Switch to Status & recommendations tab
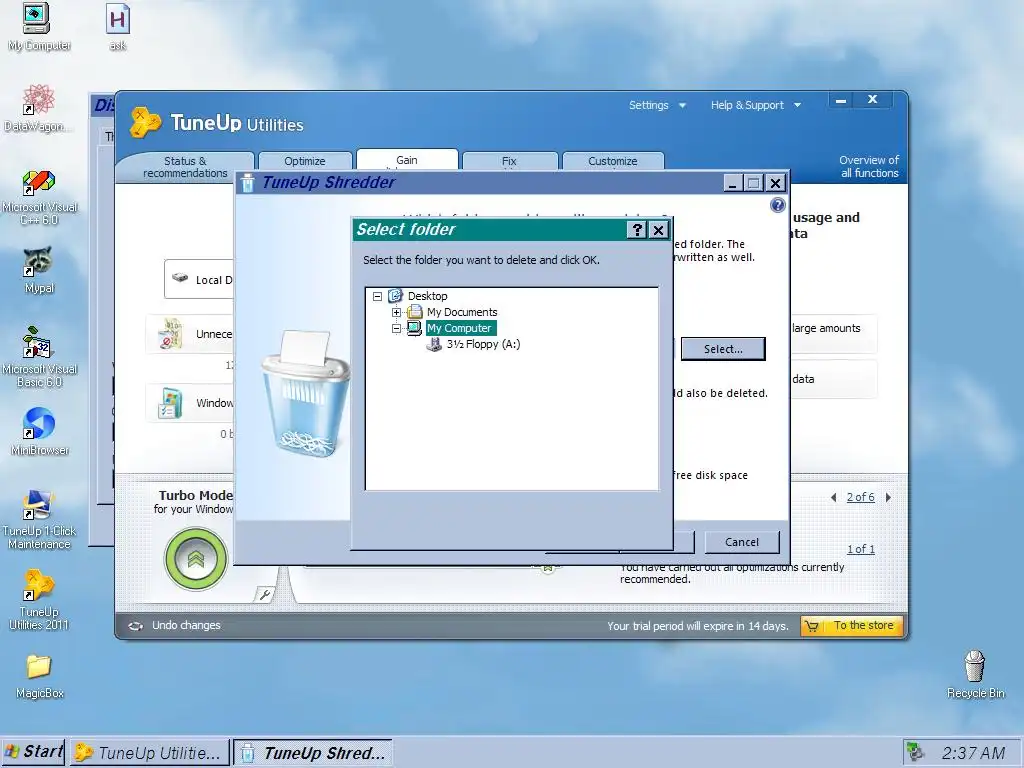 click(185, 167)
